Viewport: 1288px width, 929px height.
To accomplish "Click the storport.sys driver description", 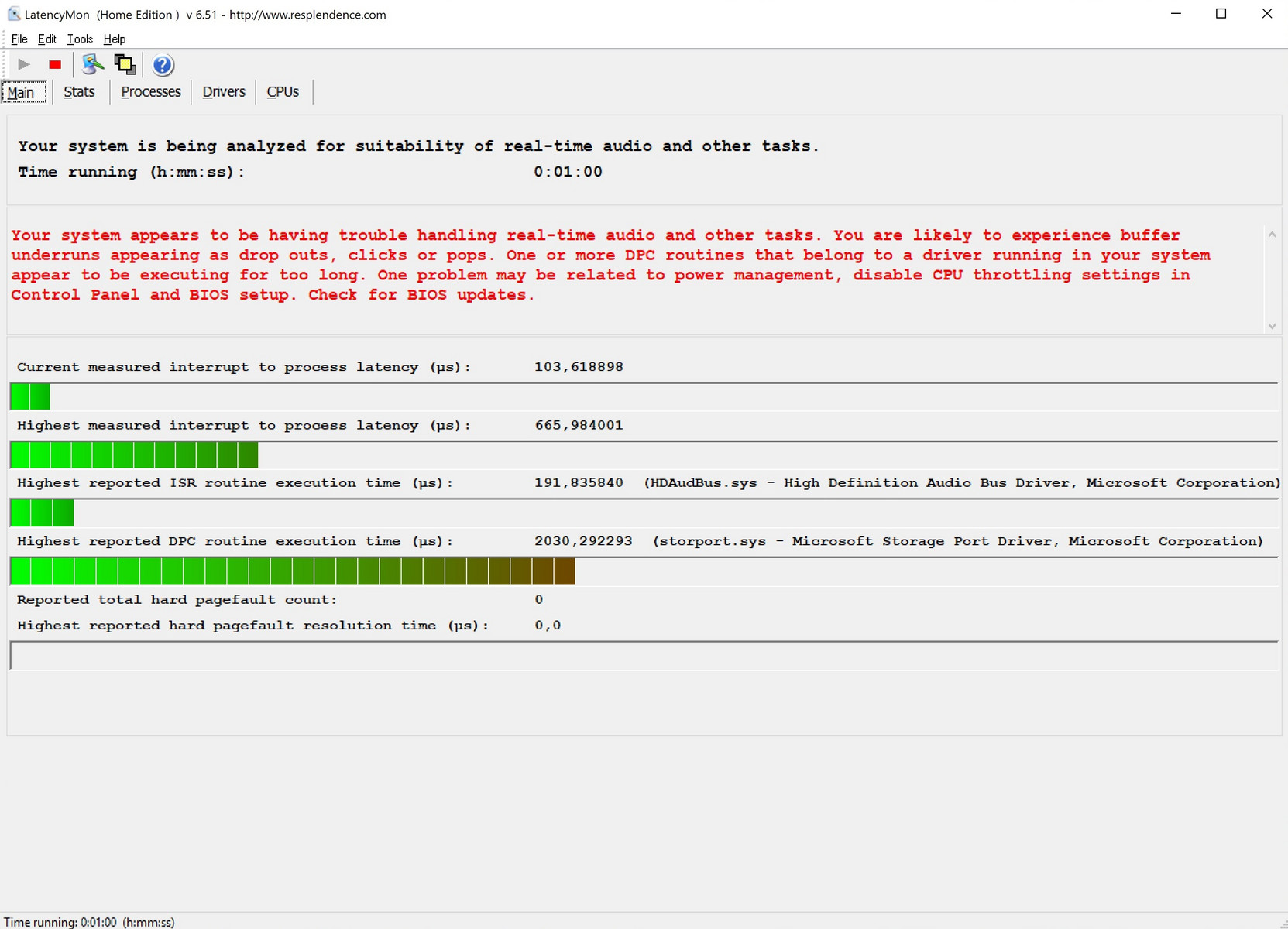I will (958, 541).
